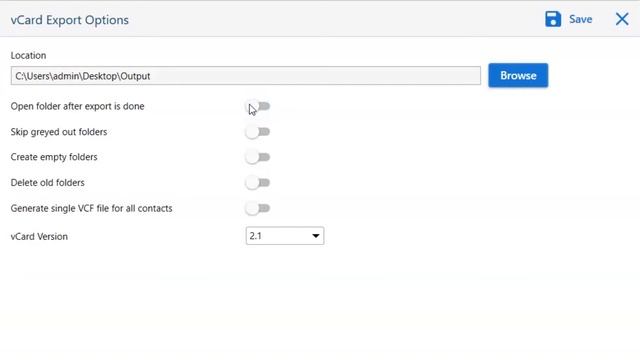Toggle the Delete old folders switch
The height and width of the screenshot is (360, 640).
258,183
